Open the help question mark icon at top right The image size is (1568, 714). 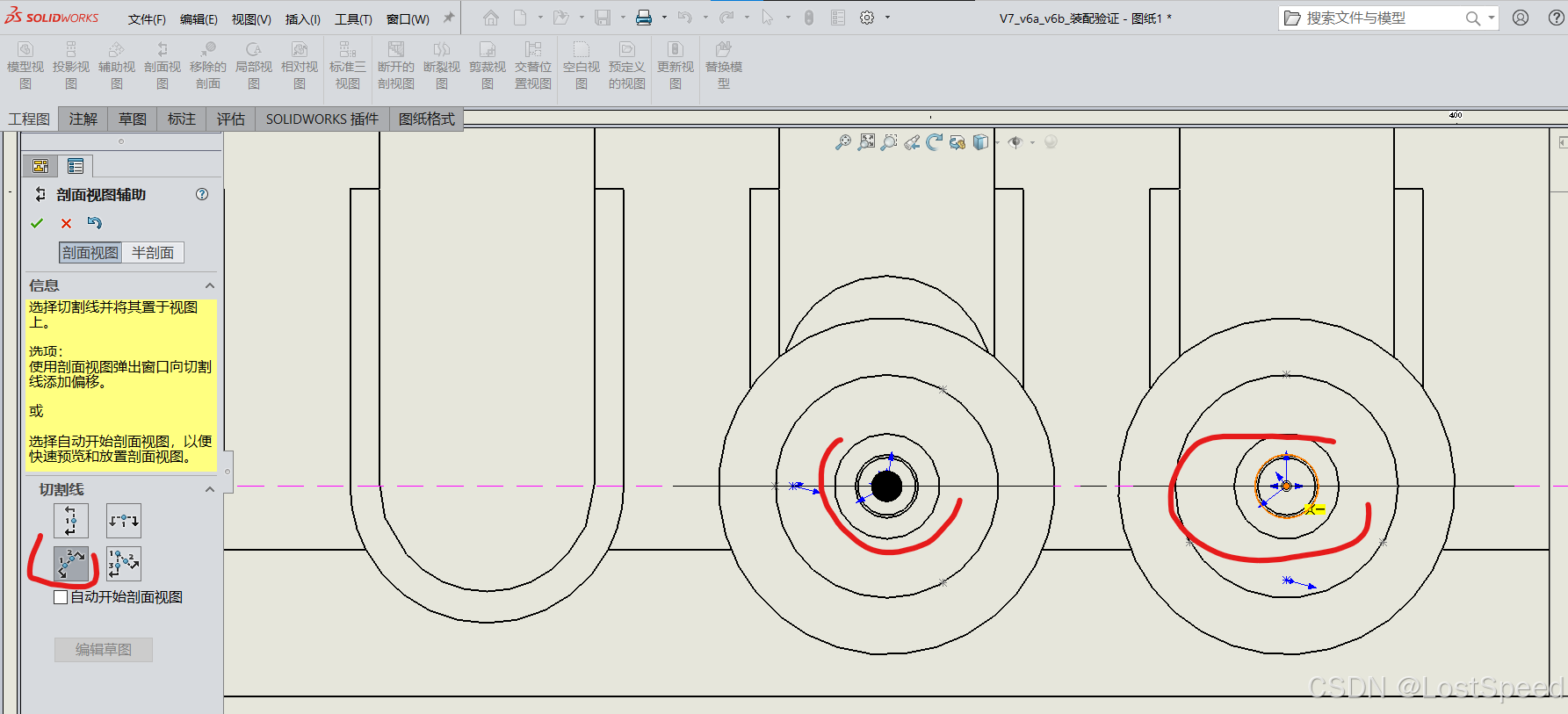pos(1556,18)
